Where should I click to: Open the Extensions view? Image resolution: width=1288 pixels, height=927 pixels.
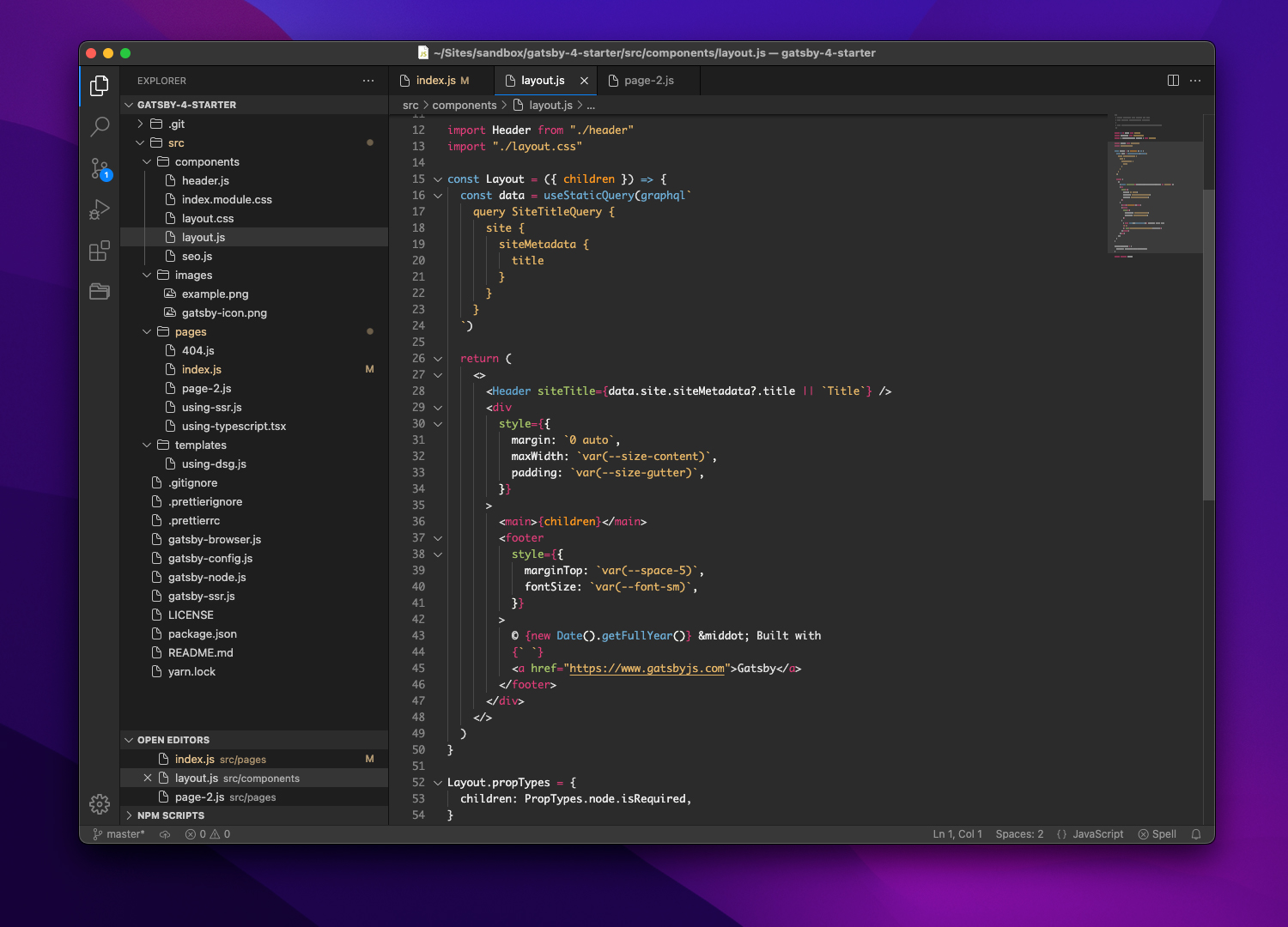tap(100, 251)
